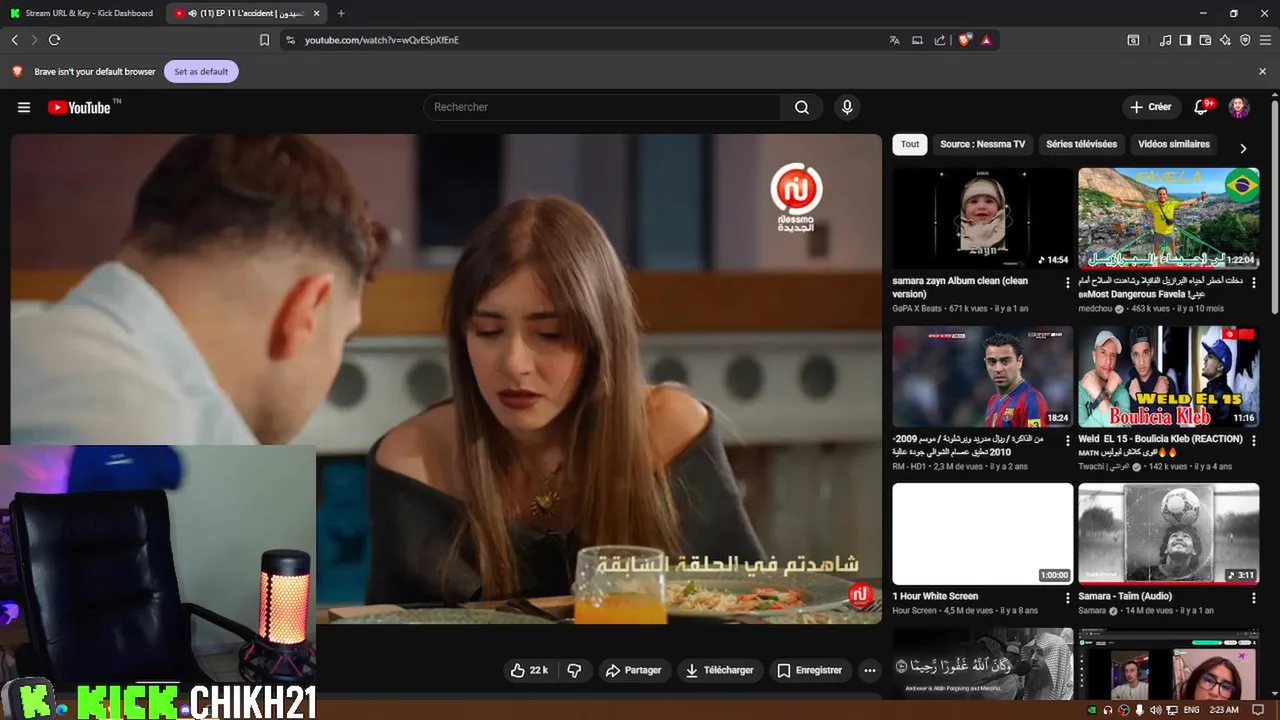Click the cast/install screen icon in address bar
The image size is (1280, 720).
[x=917, y=40]
